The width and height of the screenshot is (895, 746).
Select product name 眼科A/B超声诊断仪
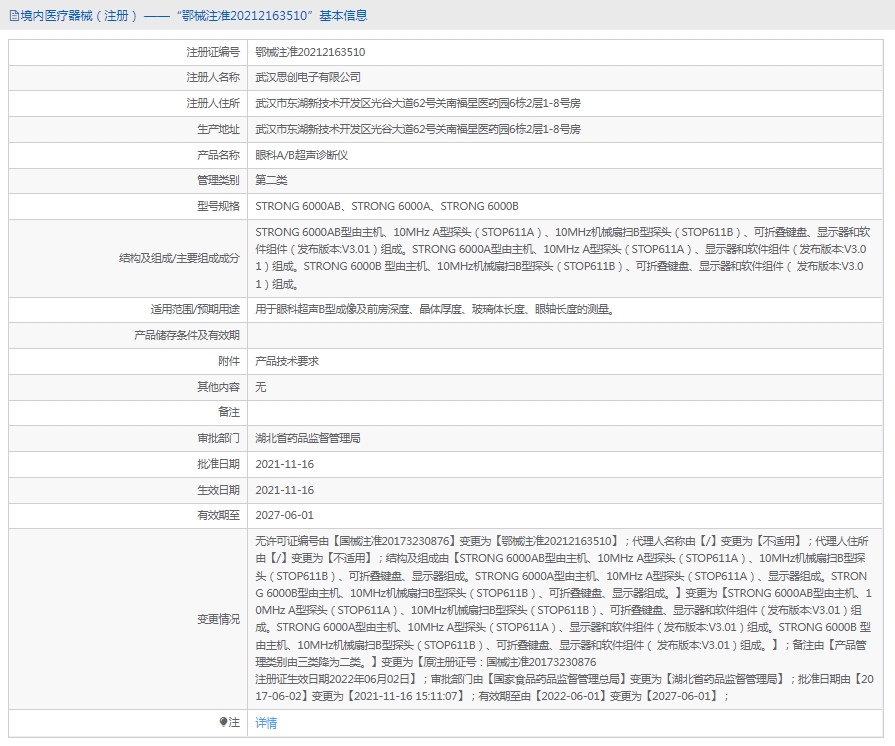click(x=301, y=155)
